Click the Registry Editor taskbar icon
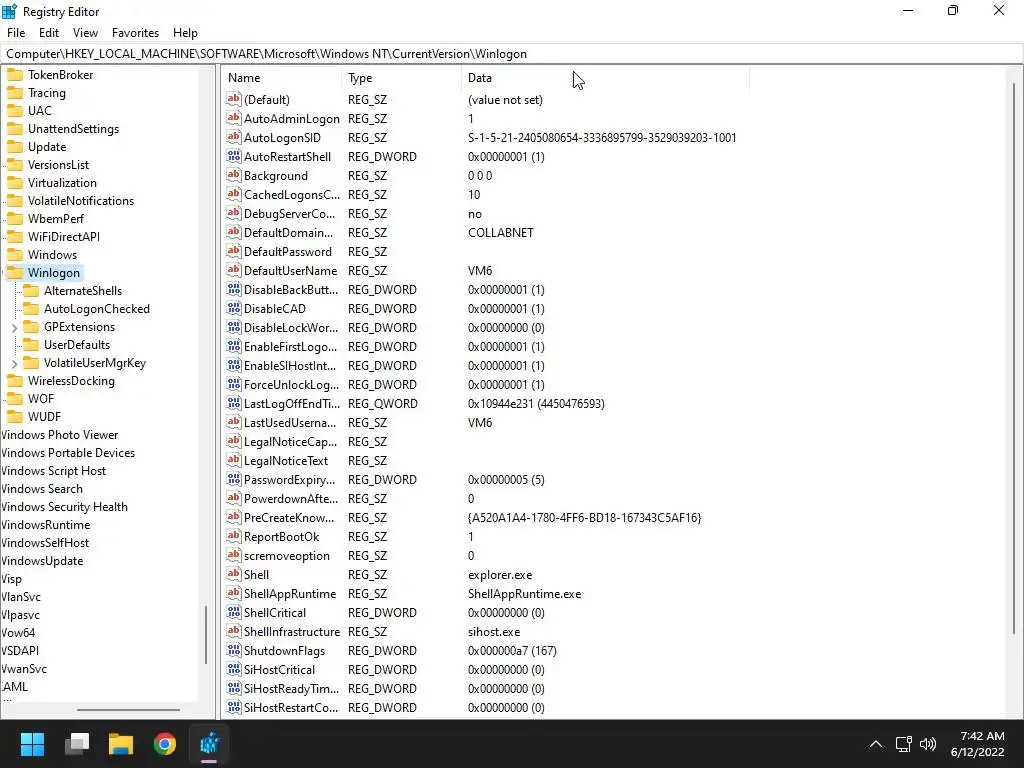The image size is (1024, 768). (210, 744)
